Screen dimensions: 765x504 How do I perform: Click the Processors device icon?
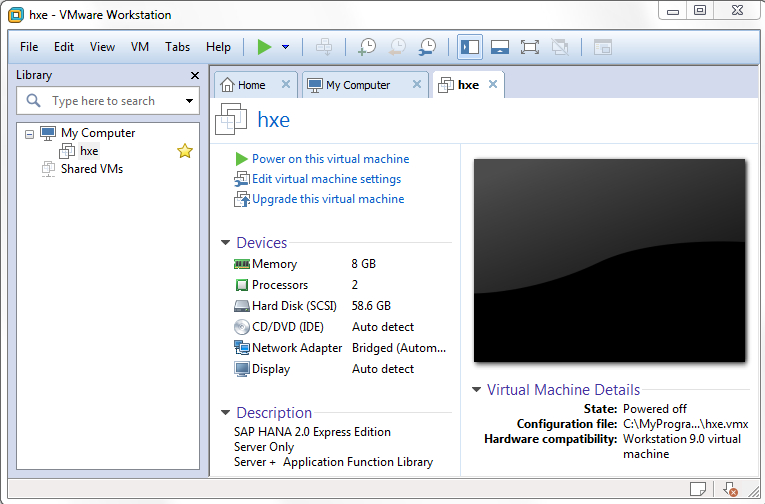pos(242,285)
